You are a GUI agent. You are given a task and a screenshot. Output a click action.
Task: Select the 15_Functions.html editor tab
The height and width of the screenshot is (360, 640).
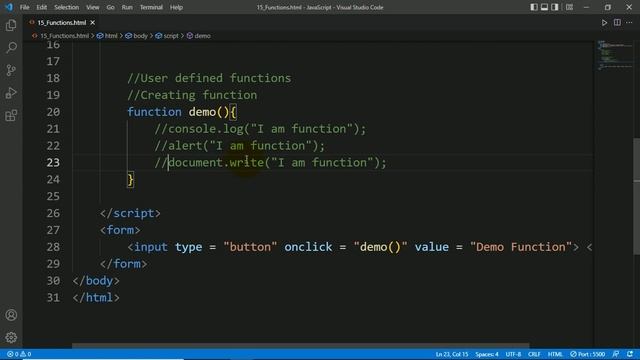coord(62,23)
